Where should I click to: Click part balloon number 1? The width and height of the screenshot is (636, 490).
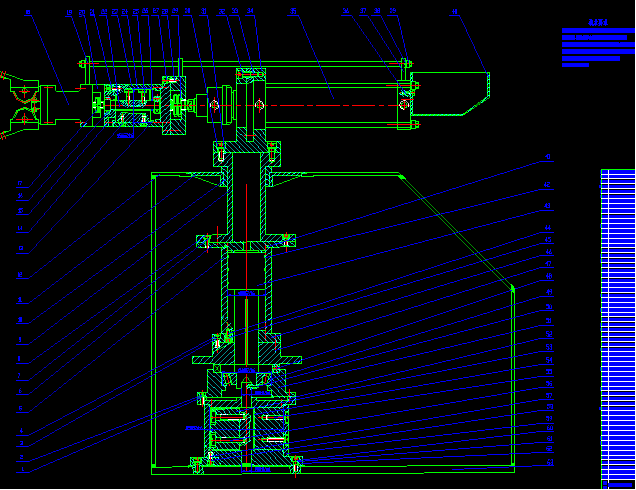(22, 469)
